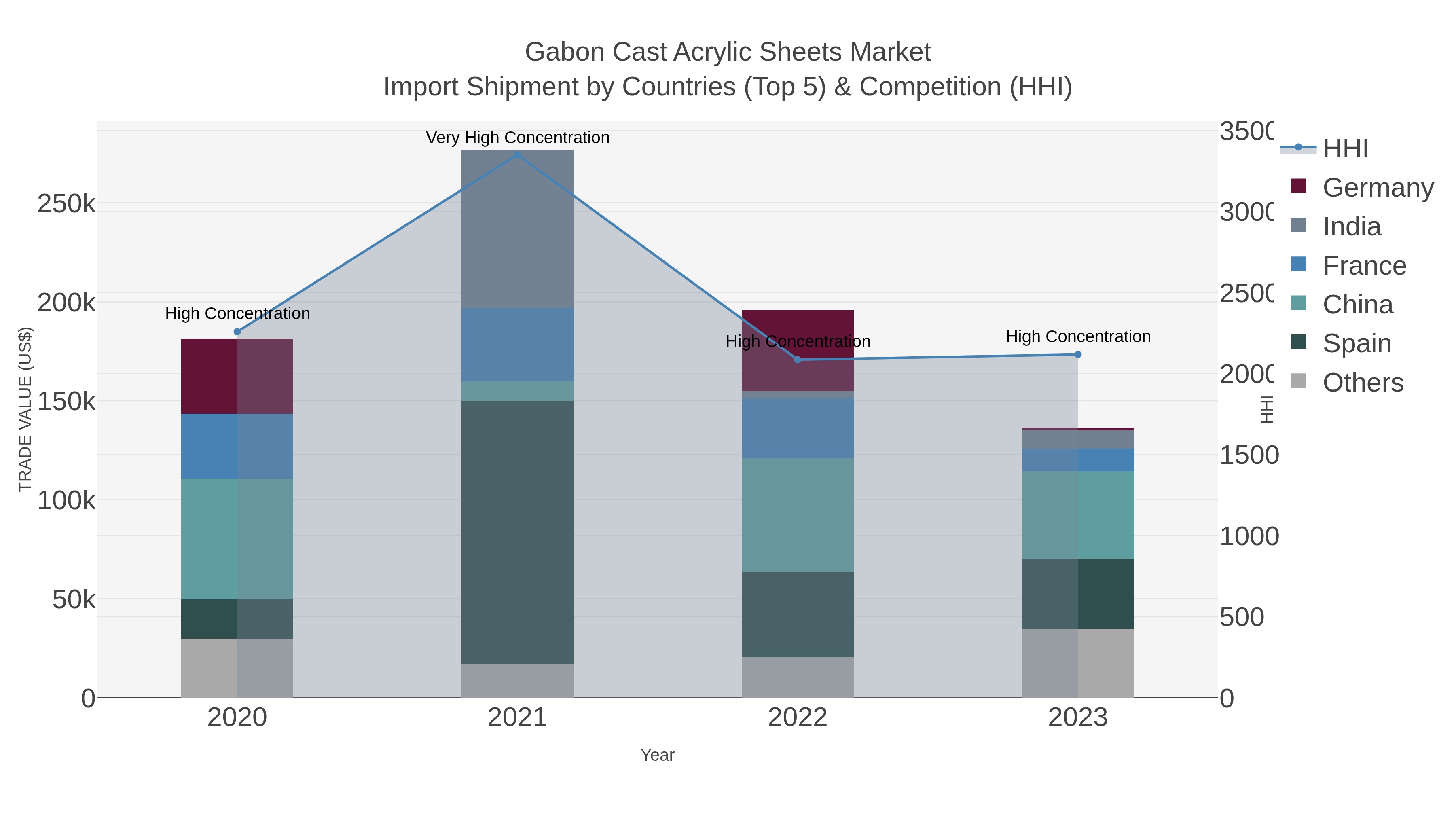Click the 'Gabon Cast Acrylic Sheets Market' title

(728, 52)
